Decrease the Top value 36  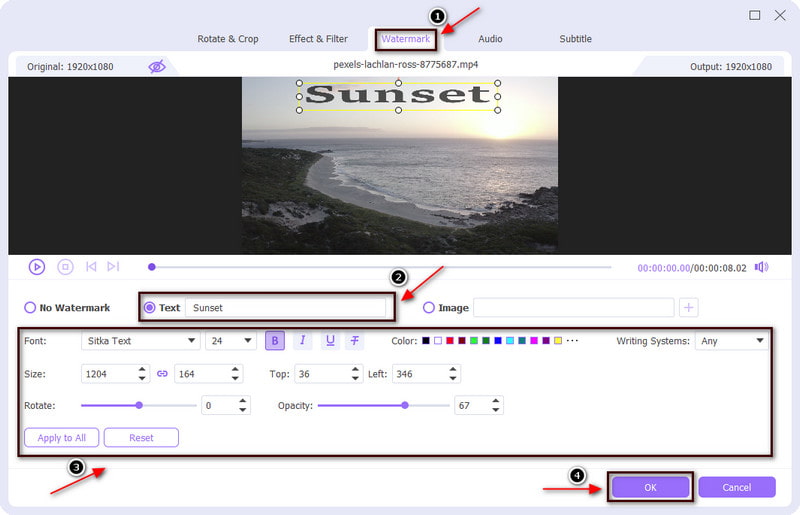355,378
